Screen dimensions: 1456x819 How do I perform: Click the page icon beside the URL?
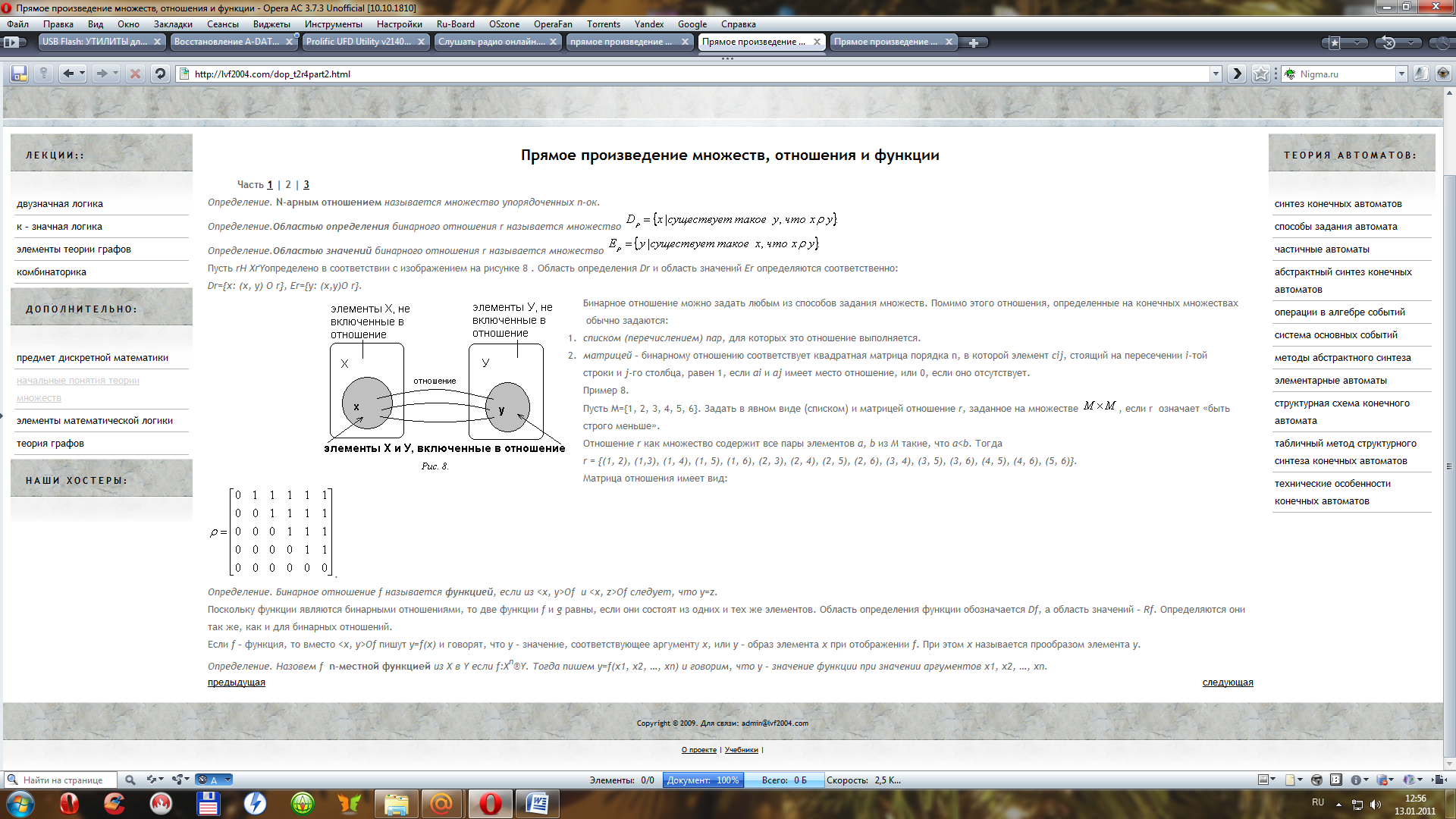[184, 74]
